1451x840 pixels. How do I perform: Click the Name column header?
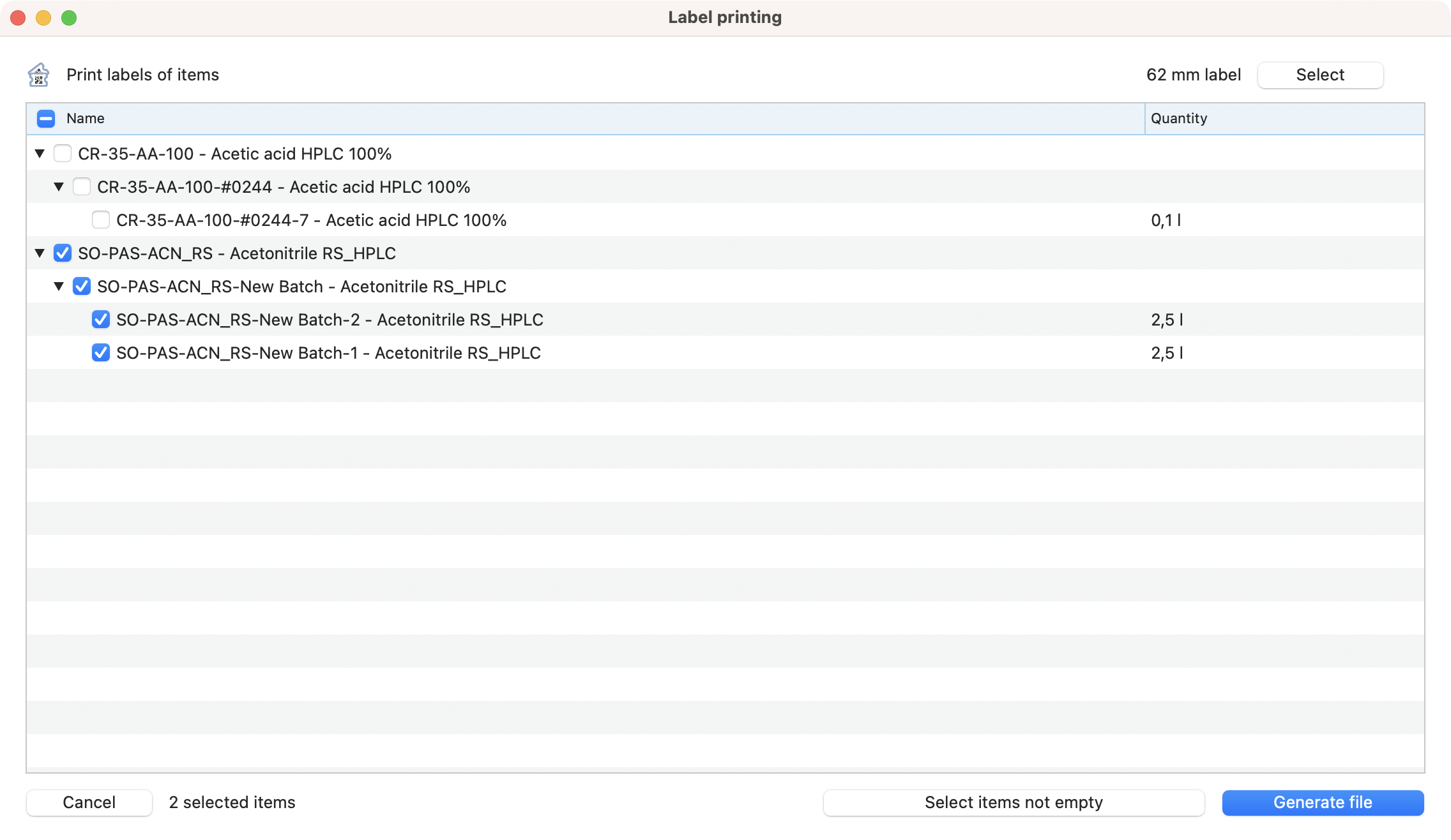click(86, 119)
